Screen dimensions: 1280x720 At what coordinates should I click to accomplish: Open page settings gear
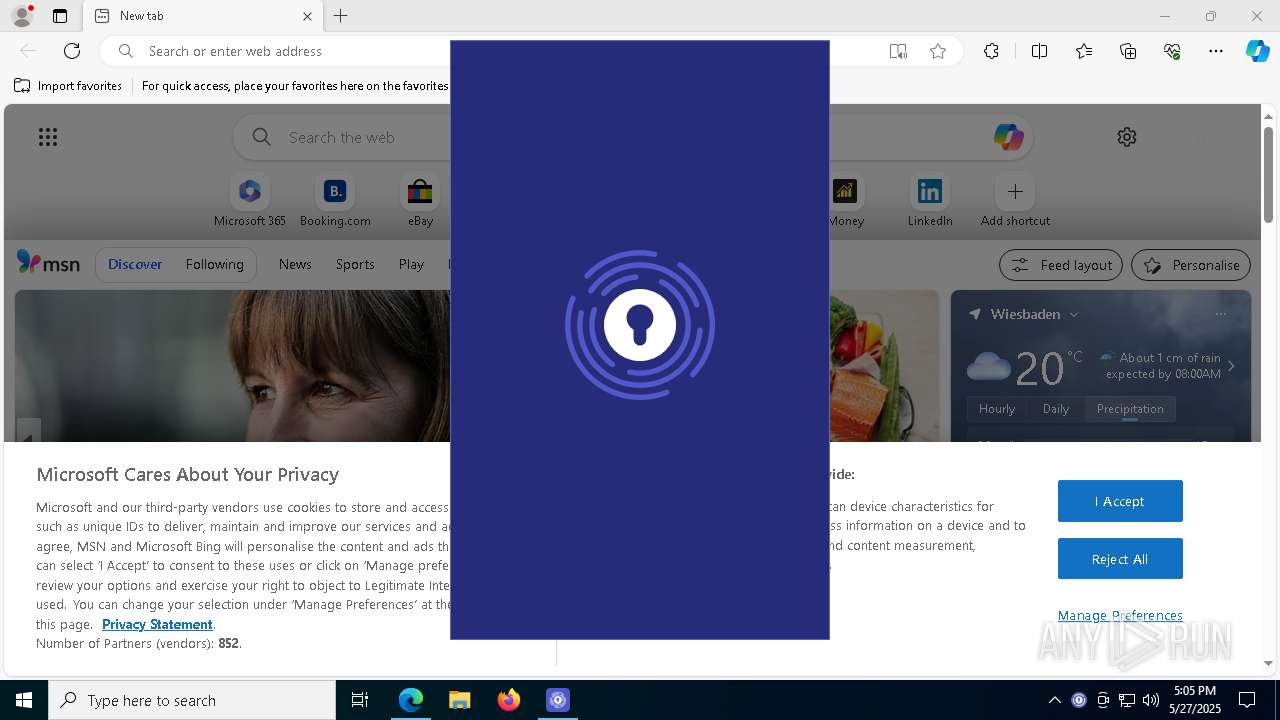[x=1127, y=137]
